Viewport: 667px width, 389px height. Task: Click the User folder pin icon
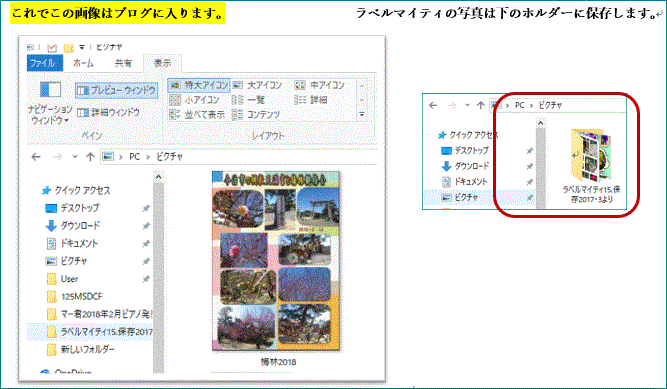[x=146, y=279]
